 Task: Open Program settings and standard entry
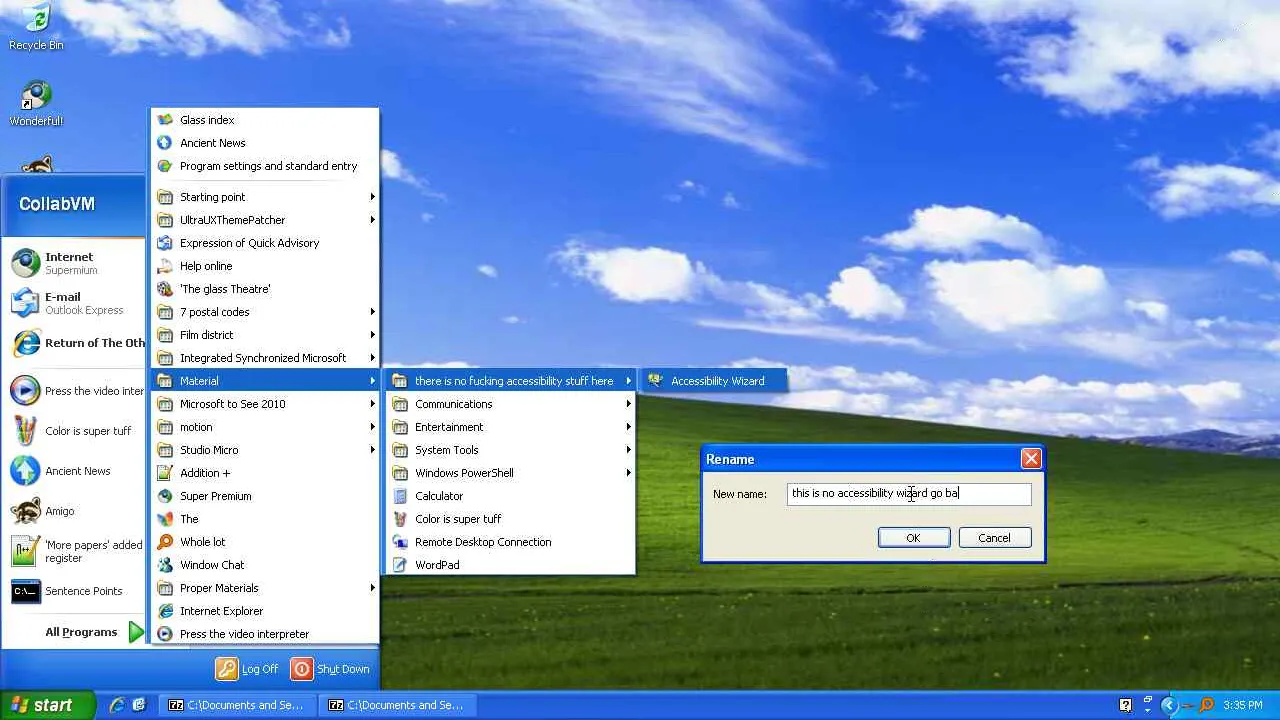click(265, 166)
